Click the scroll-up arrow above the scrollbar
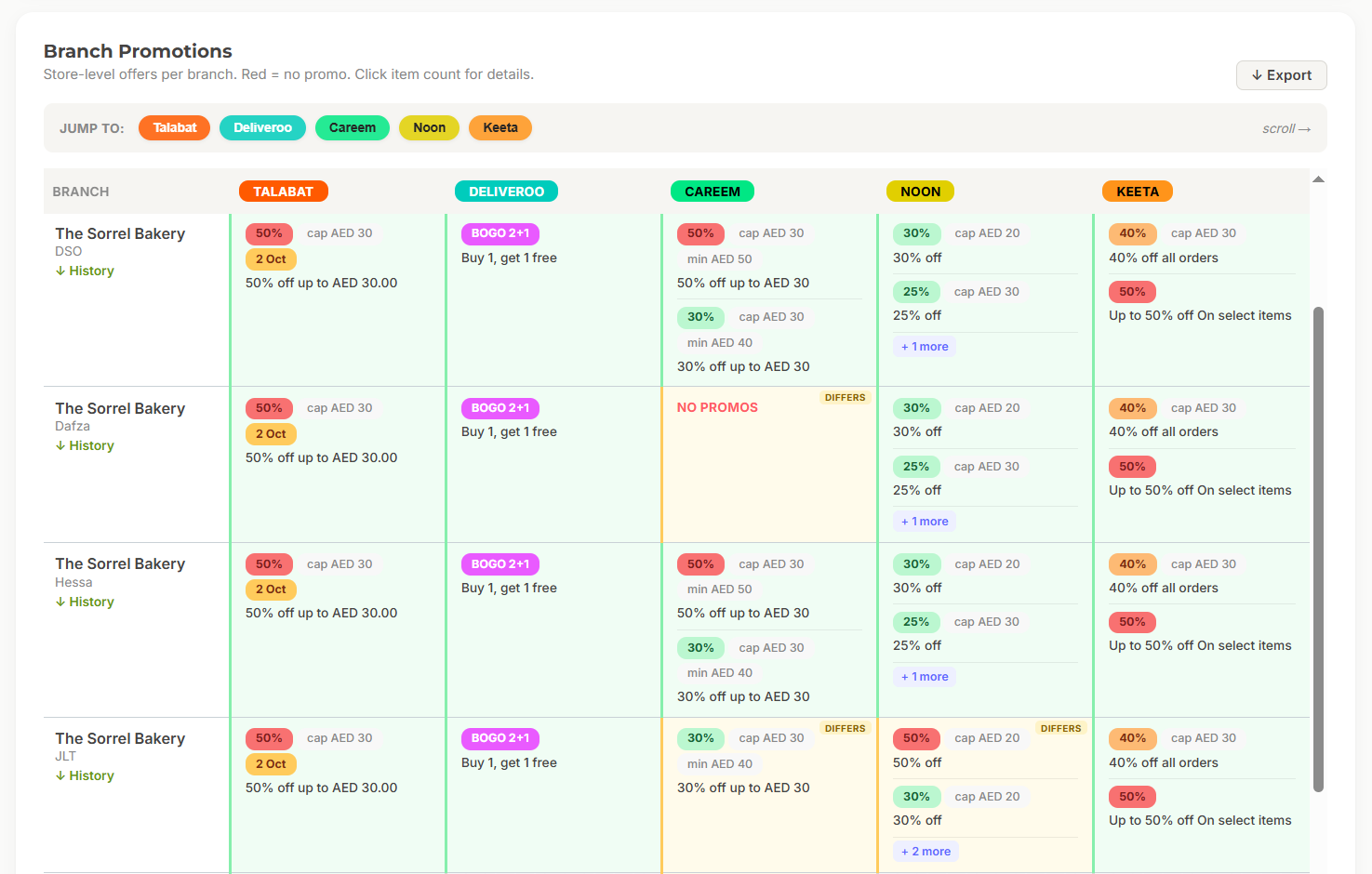 pos(1318,179)
